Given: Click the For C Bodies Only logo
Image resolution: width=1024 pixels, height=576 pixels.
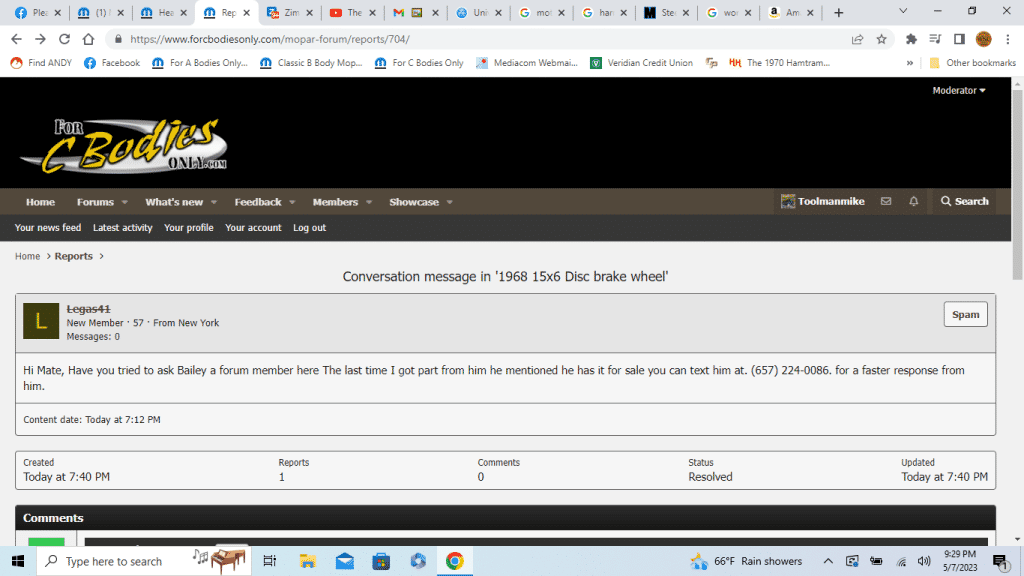Looking at the screenshot, I should (x=124, y=146).
